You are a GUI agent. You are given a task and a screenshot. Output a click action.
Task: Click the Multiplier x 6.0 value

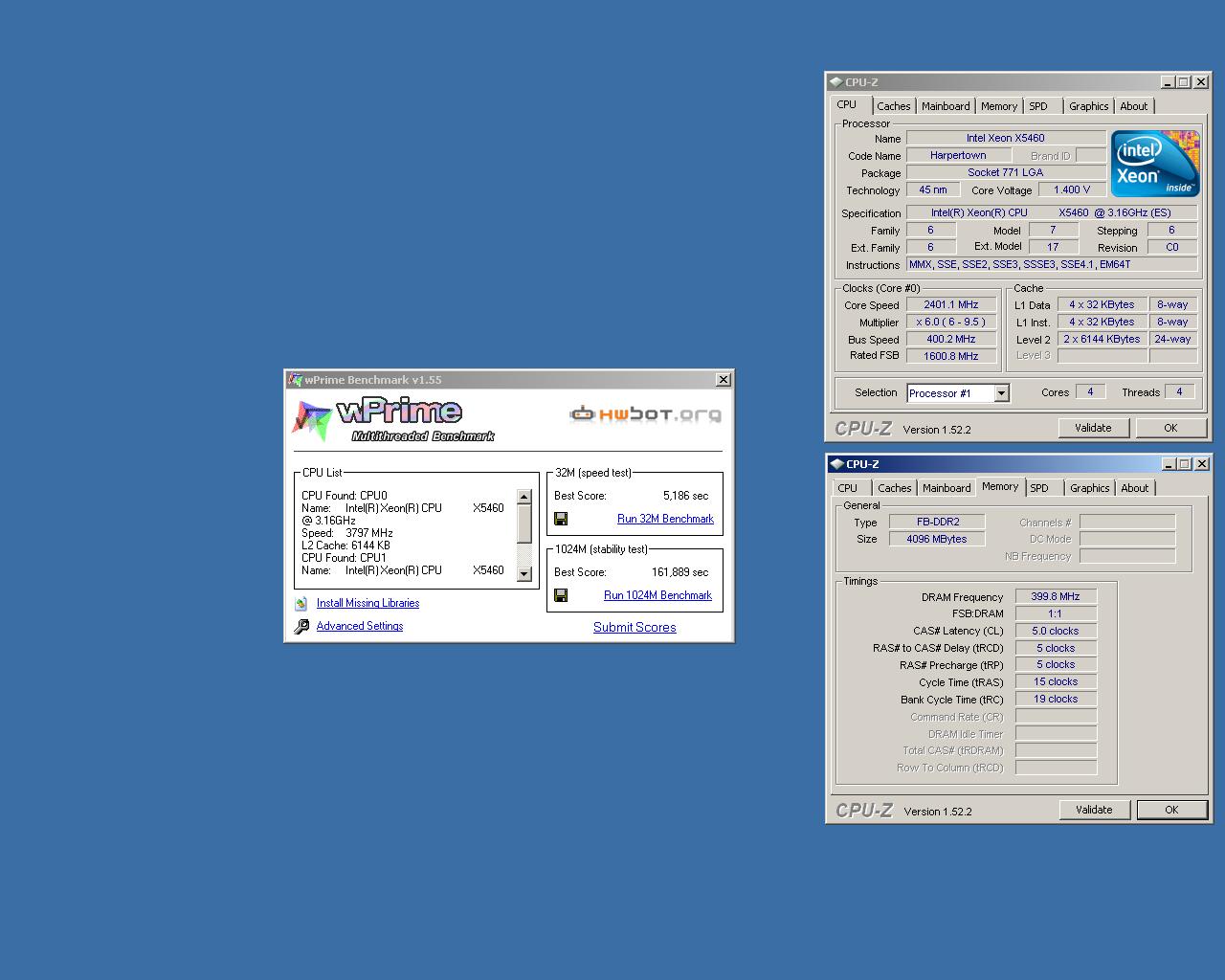(951, 323)
